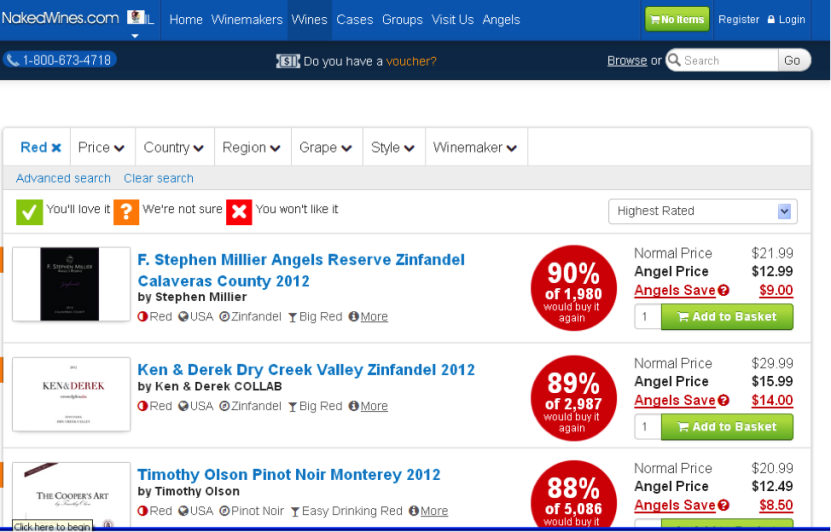Image resolution: width=831 pixels, height=532 pixels.
Task: Click quantity field for Ken & Derek Zinfandel
Action: (648, 427)
